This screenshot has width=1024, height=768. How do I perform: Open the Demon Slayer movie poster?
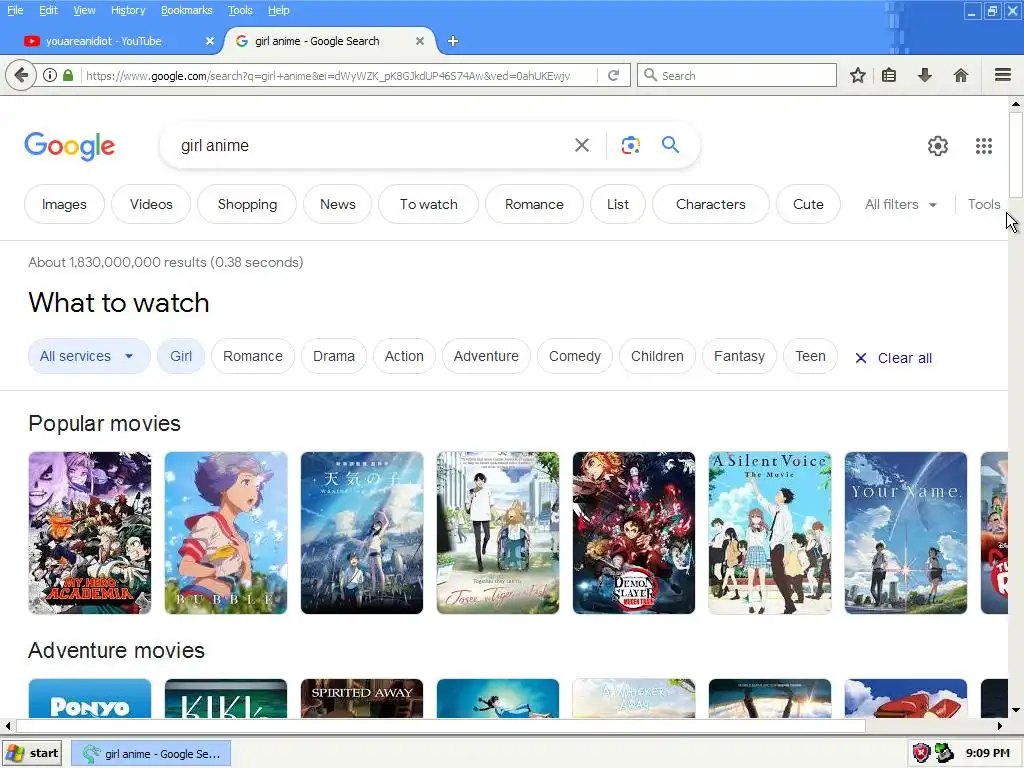tap(633, 533)
